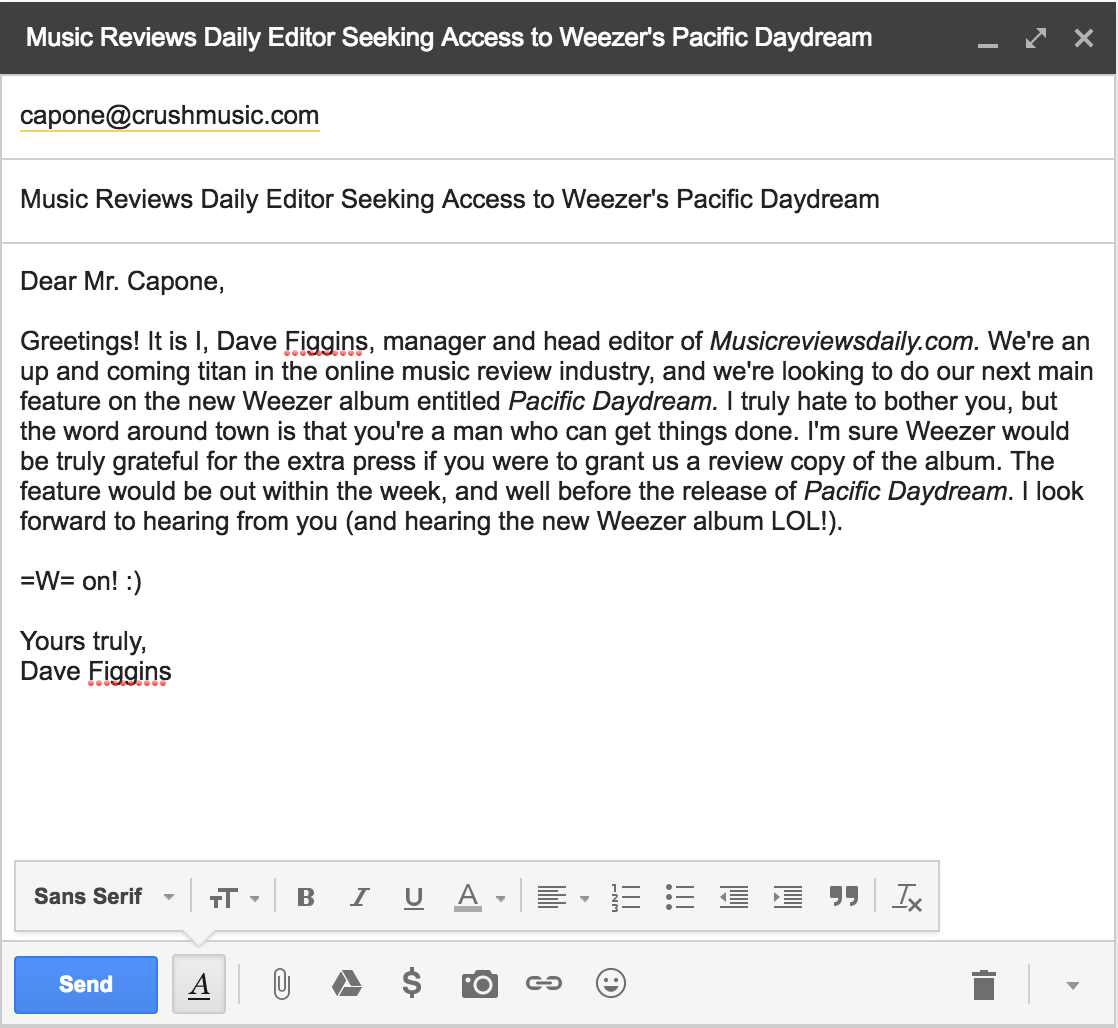
Task: Click the greeting 'Dear Mr. Capone,'
Action: click(123, 282)
